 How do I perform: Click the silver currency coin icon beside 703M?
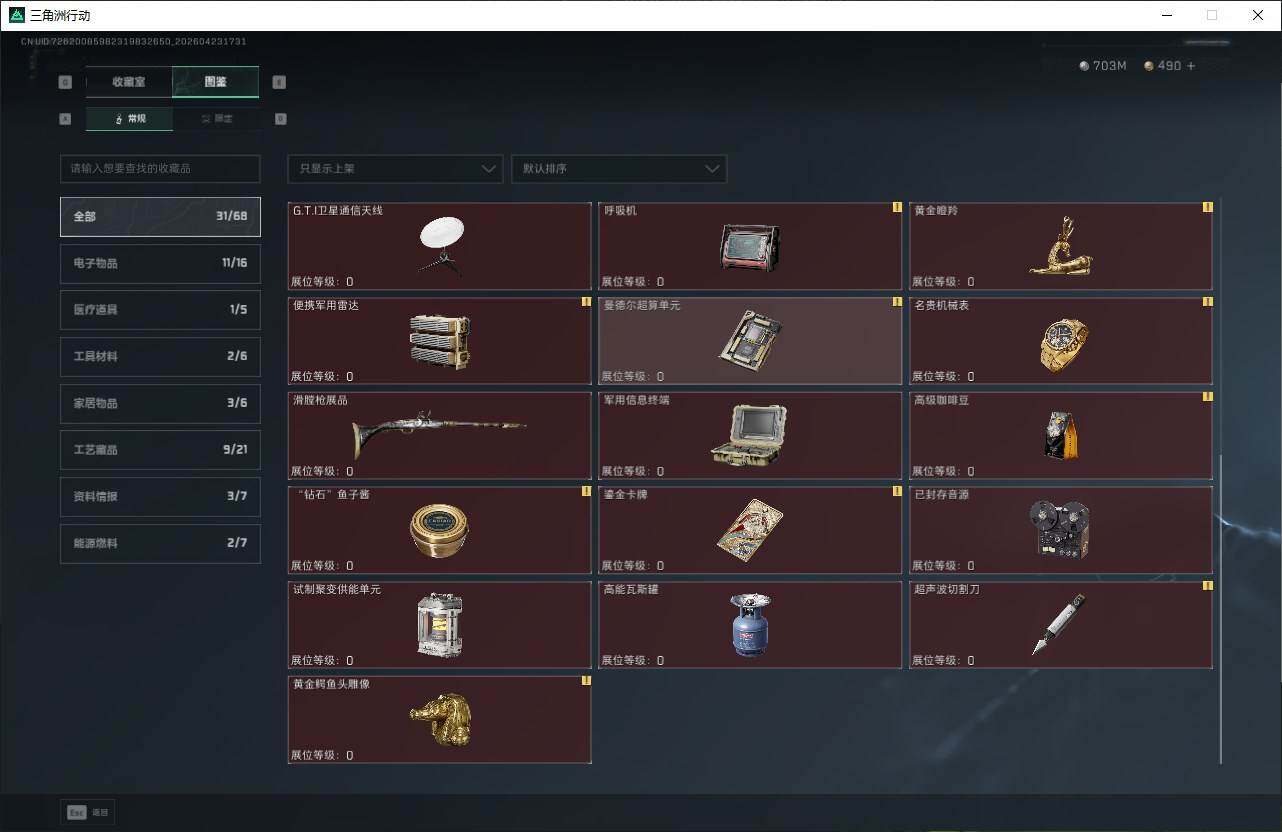click(x=1084, y=66)
